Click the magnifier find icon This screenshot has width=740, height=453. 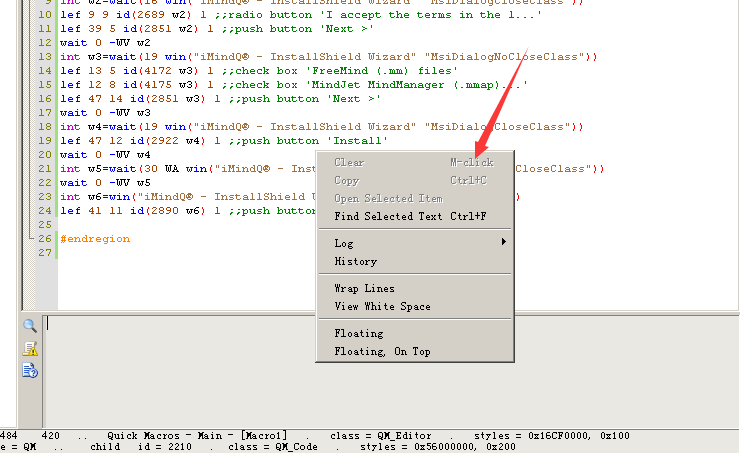click(30, 325)
